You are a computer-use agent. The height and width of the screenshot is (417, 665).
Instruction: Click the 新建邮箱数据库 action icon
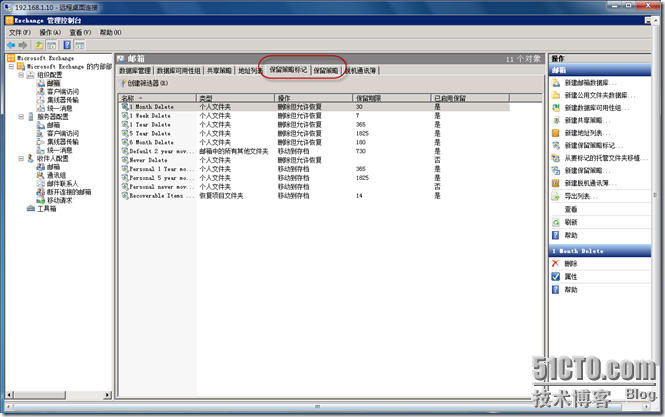coord(556,83)
